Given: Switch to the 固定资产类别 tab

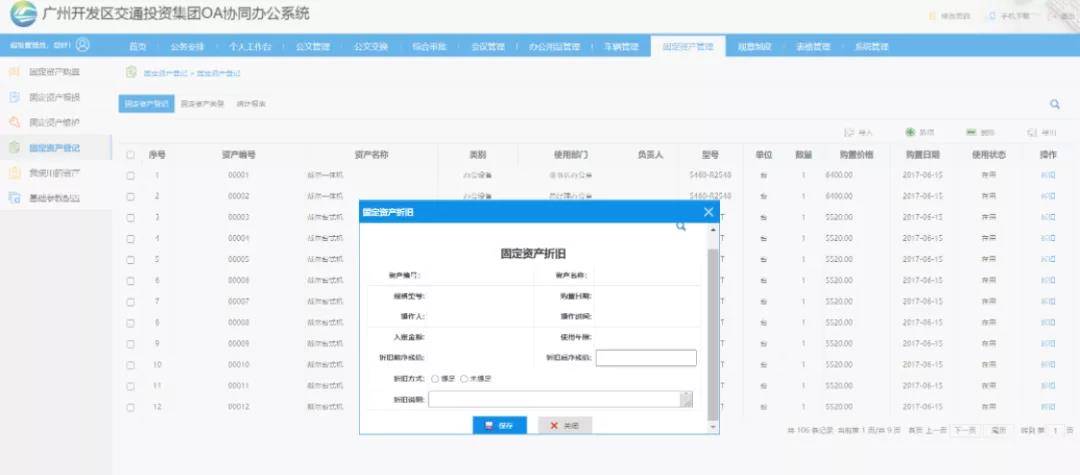Looking at the screenshot, I should (202, 104).
